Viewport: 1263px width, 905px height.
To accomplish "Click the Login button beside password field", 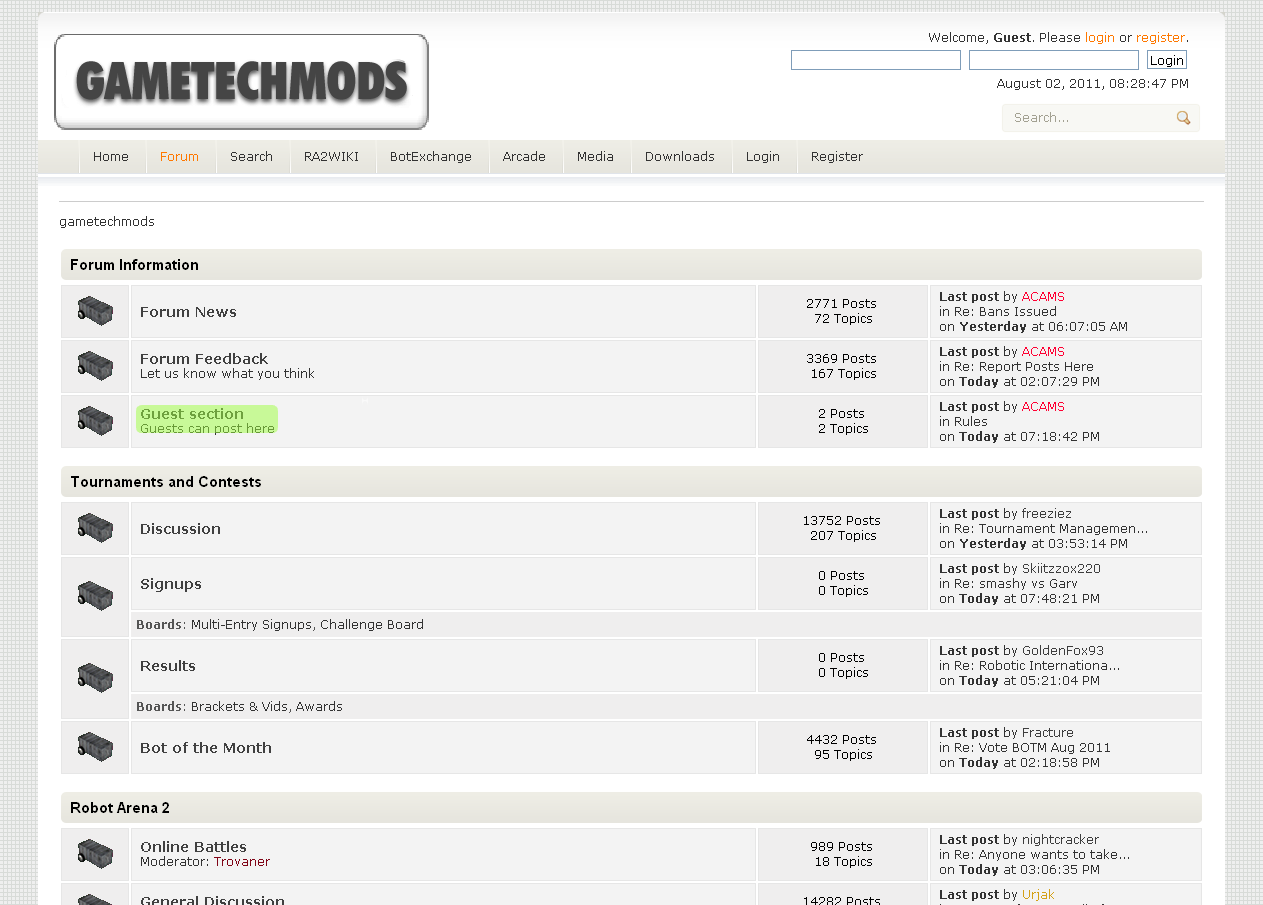I will click(1167, 60).
